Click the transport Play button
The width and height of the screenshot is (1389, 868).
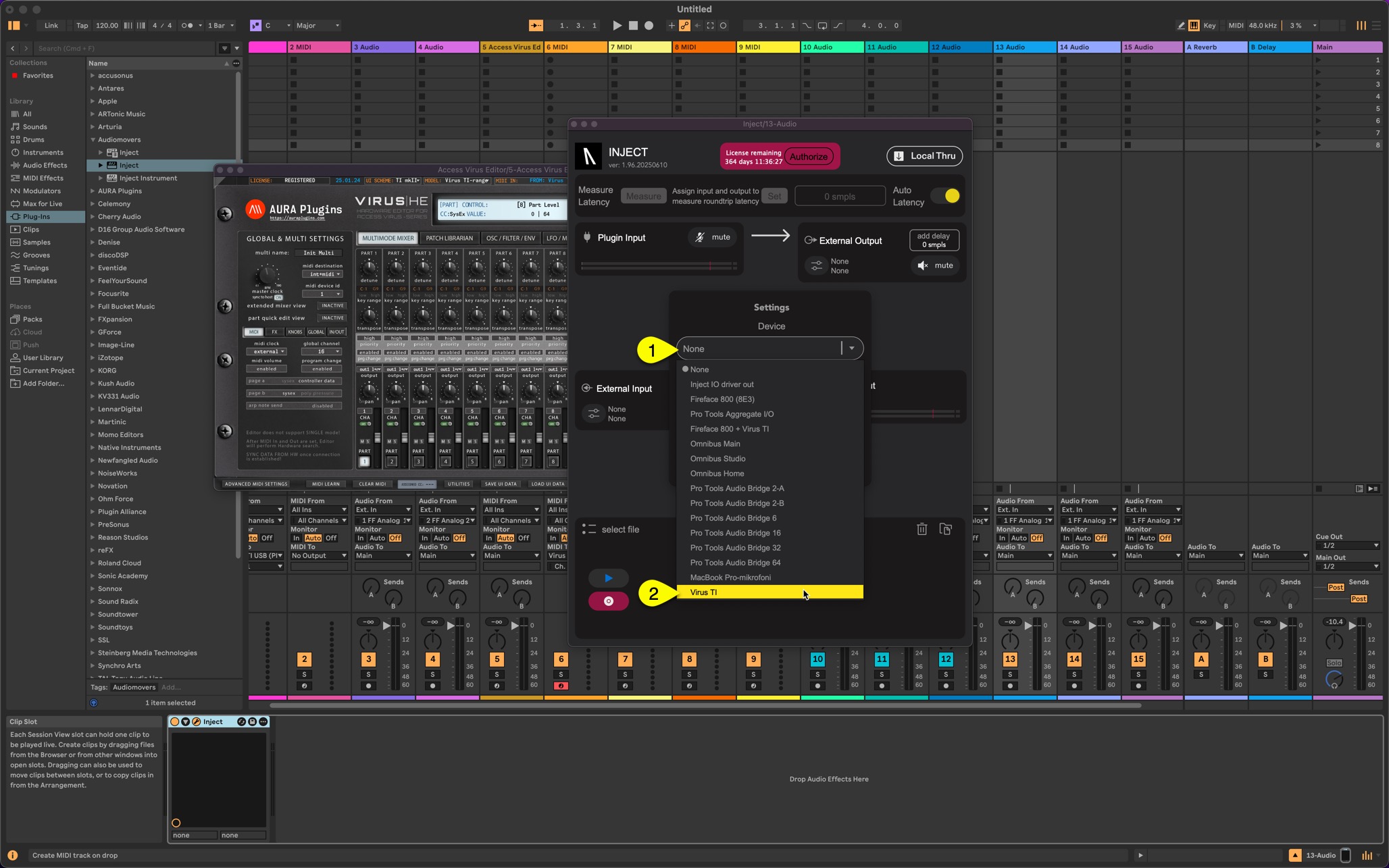pos(617,26)
